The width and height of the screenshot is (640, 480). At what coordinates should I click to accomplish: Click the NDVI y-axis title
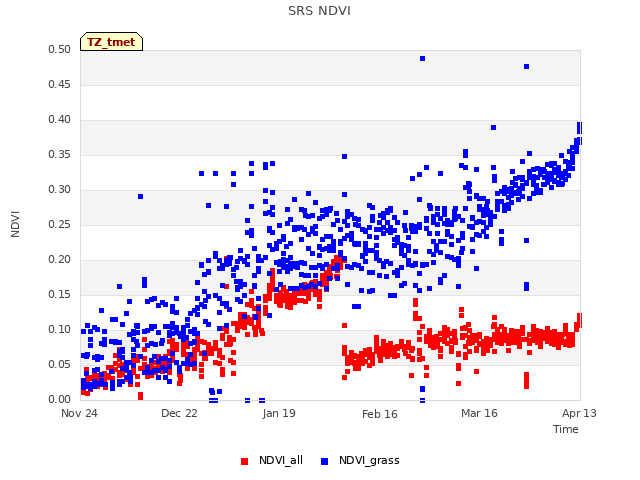[15, 224]
